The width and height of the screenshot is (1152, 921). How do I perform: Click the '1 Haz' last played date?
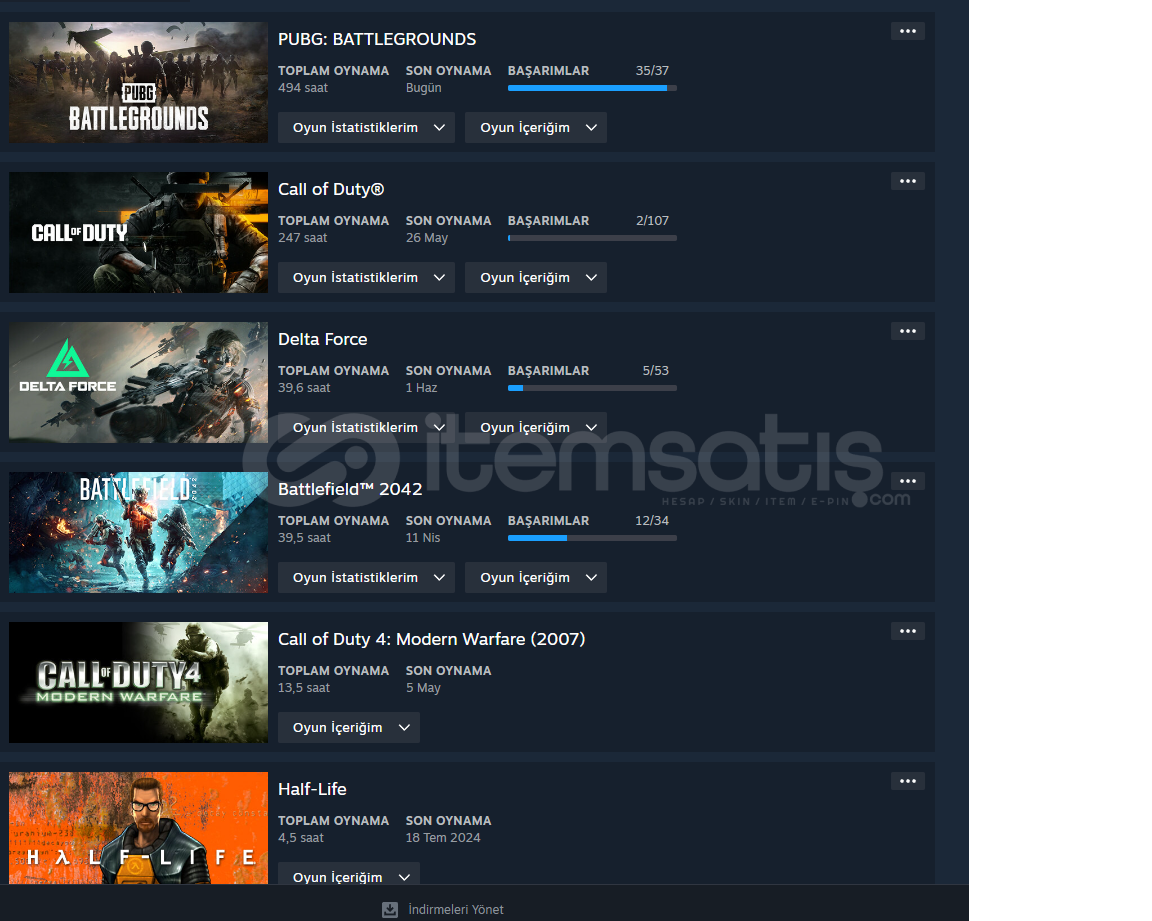pos(421,387)
